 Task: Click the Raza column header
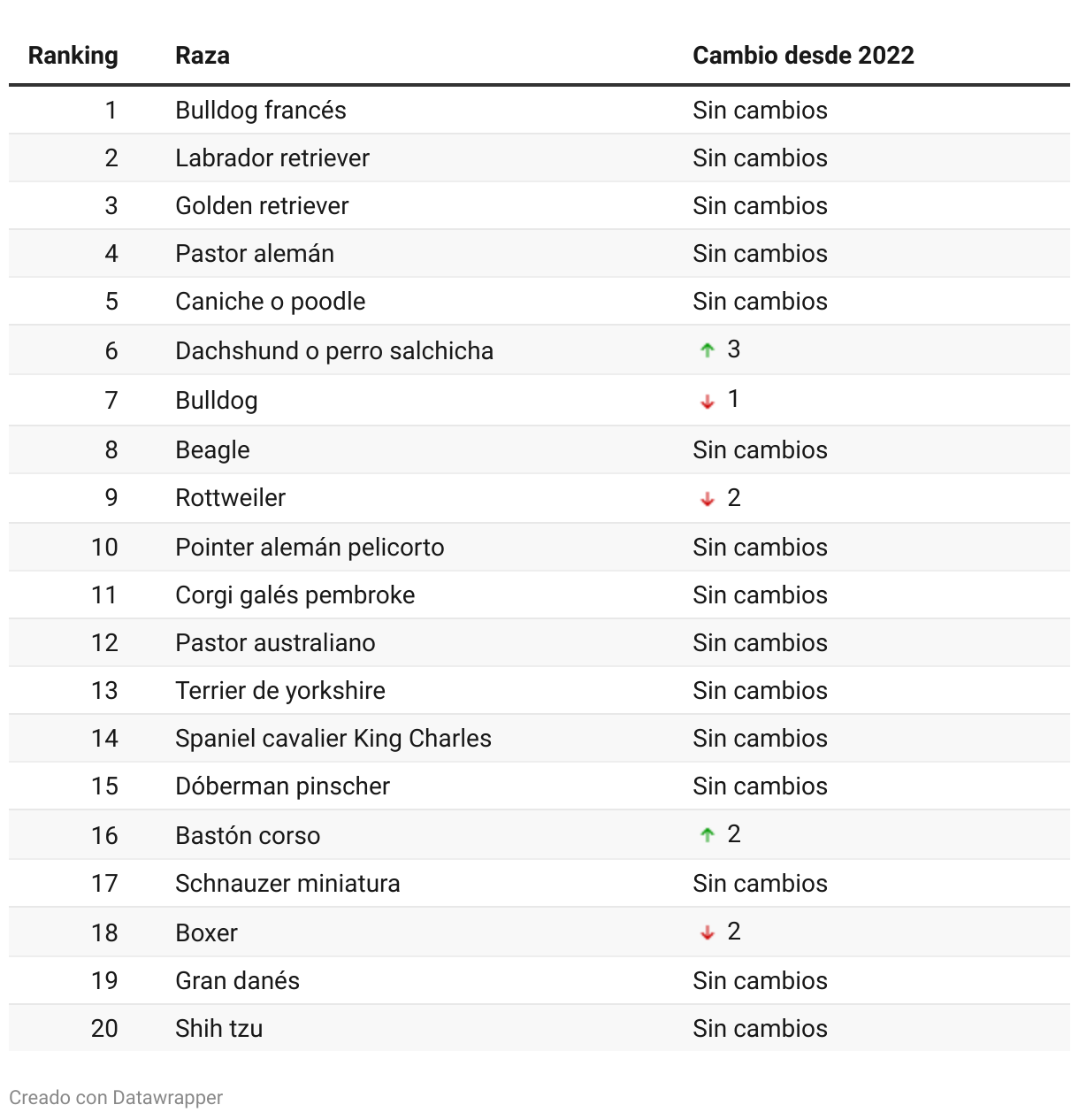click(x=203, y=56)
